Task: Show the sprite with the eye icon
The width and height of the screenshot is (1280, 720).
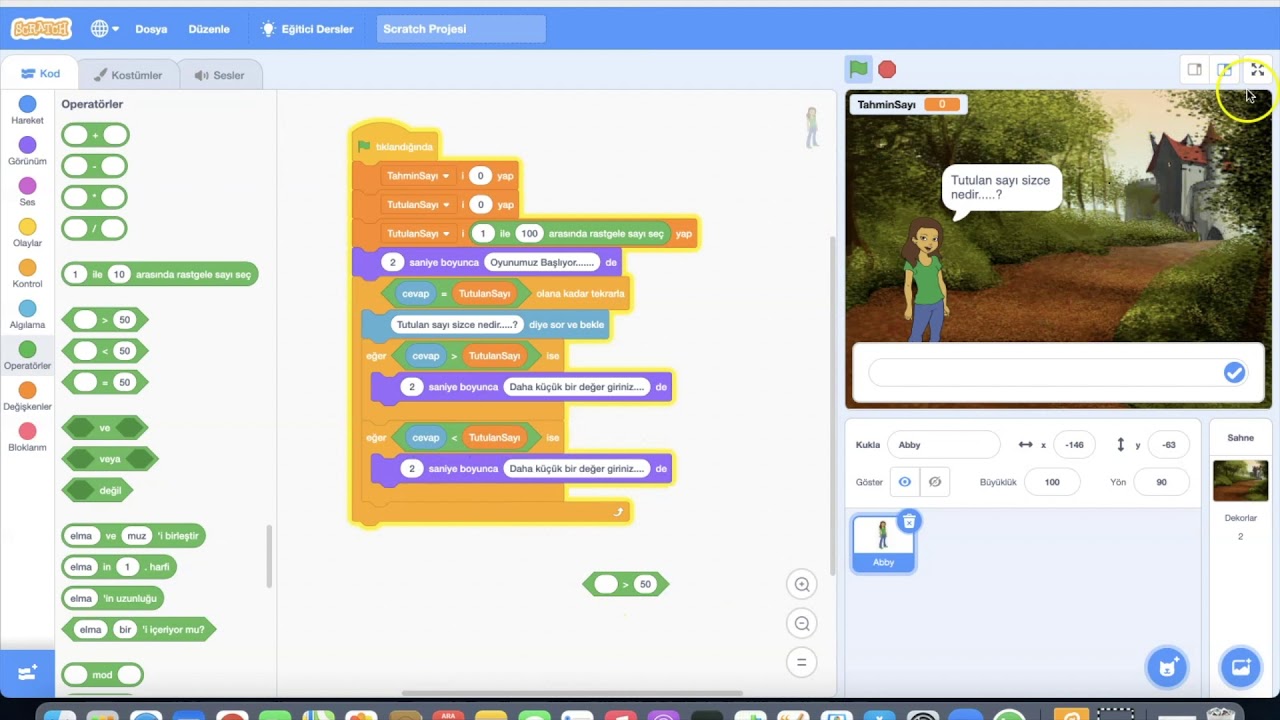Action: 904,482
